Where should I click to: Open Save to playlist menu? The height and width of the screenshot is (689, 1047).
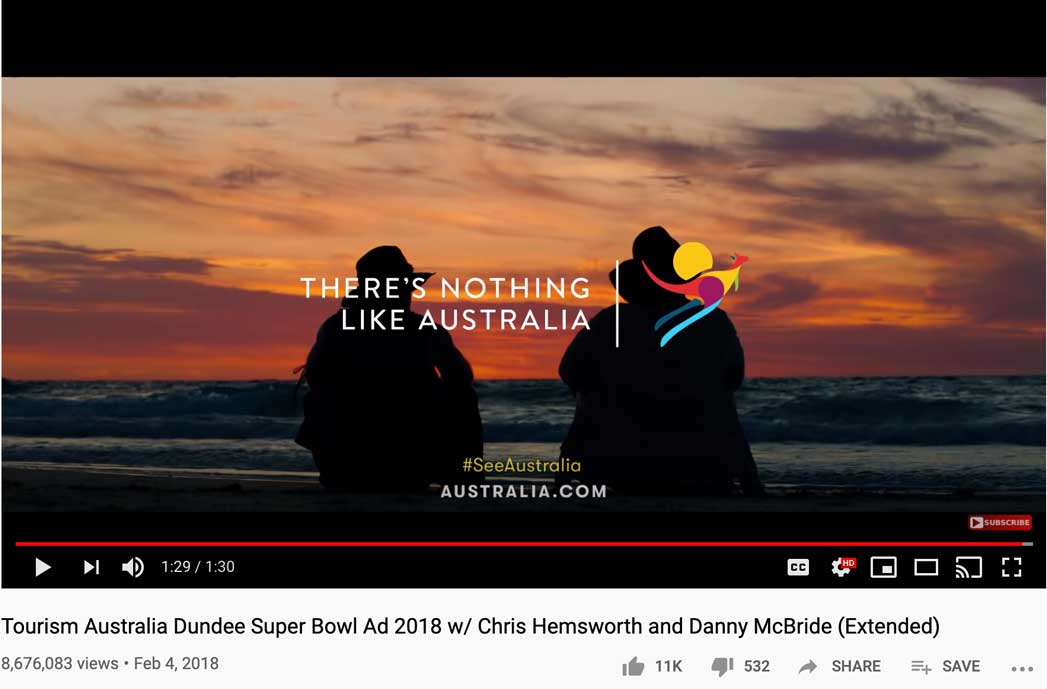pyautogui.click(x=946, y=666)
